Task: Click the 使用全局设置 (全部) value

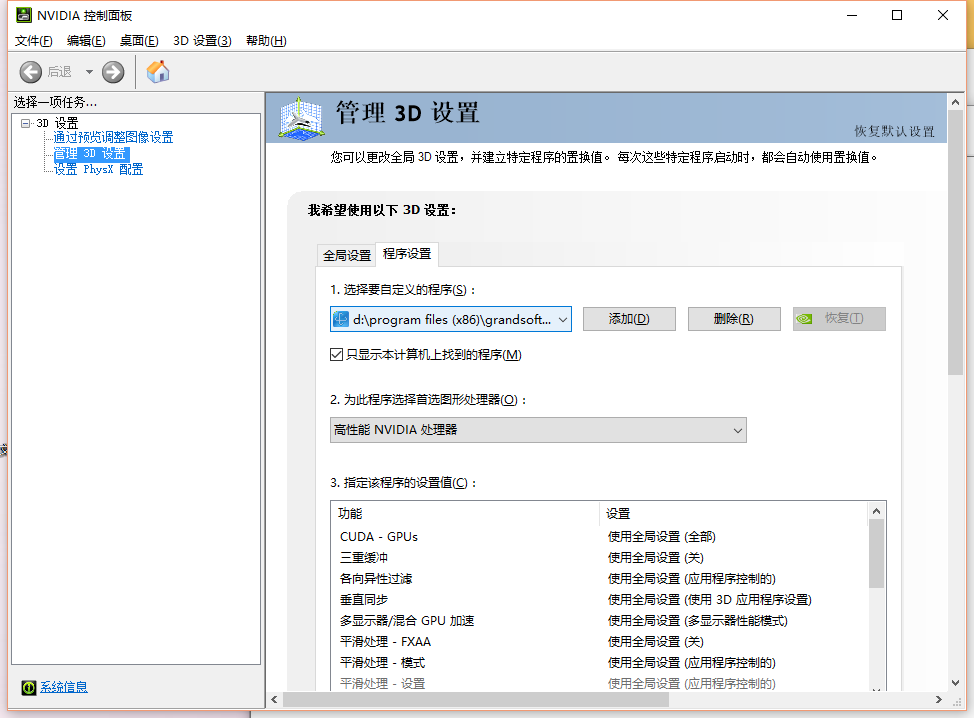Action: tap(662, 537)
